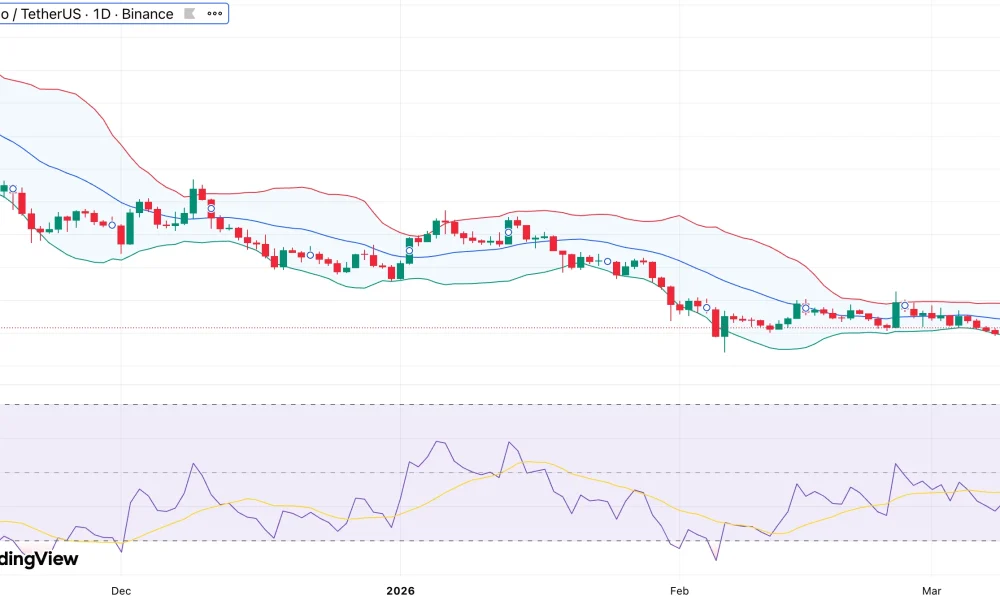Click the 2026 label on the time axis
The width and height of the screenshot is (1000, 600).
(x=401, y=591)
